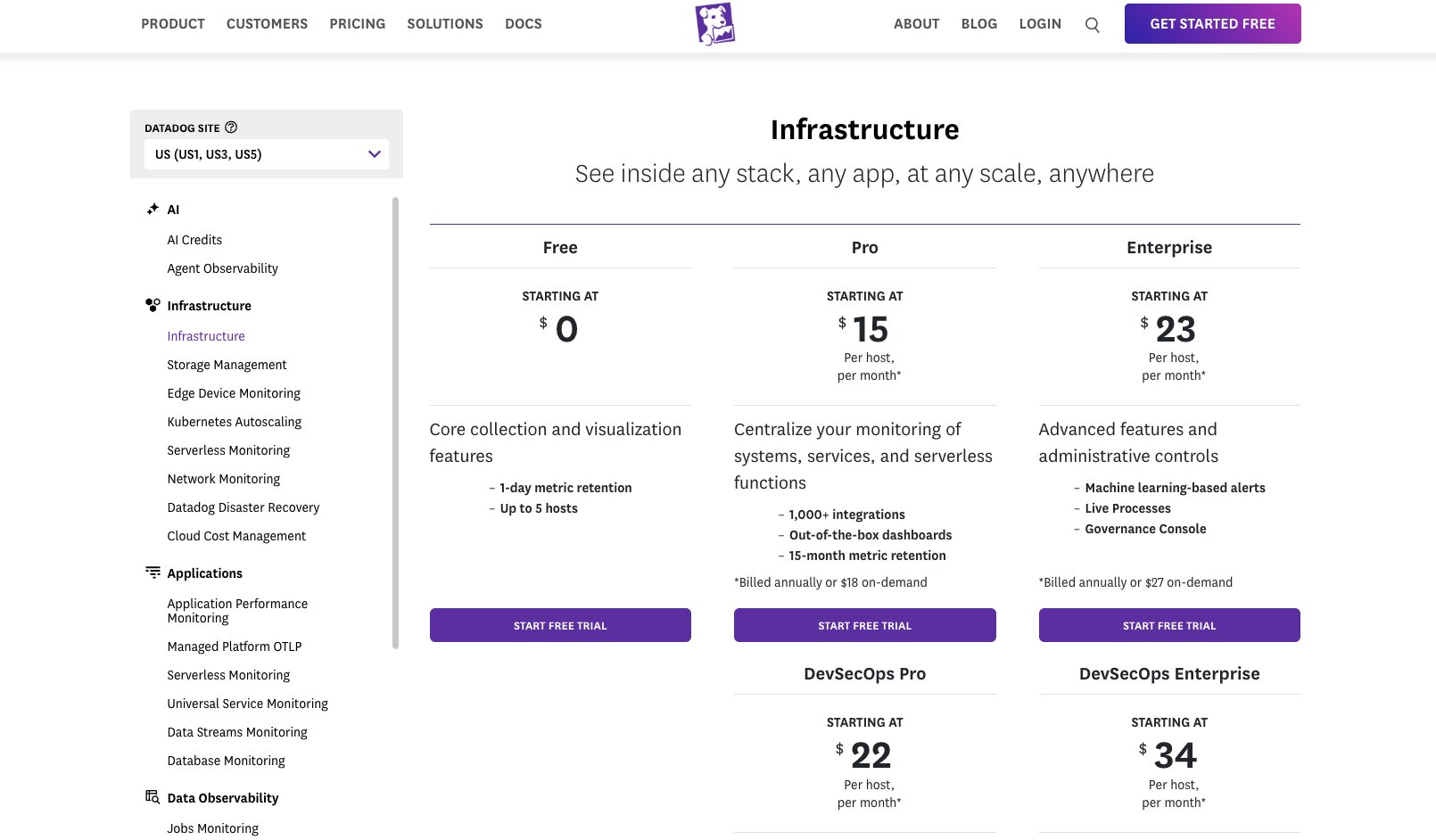This screenshot has height=840, width=1436.
Task: Visit the Blog link
Action: [979, 24]
